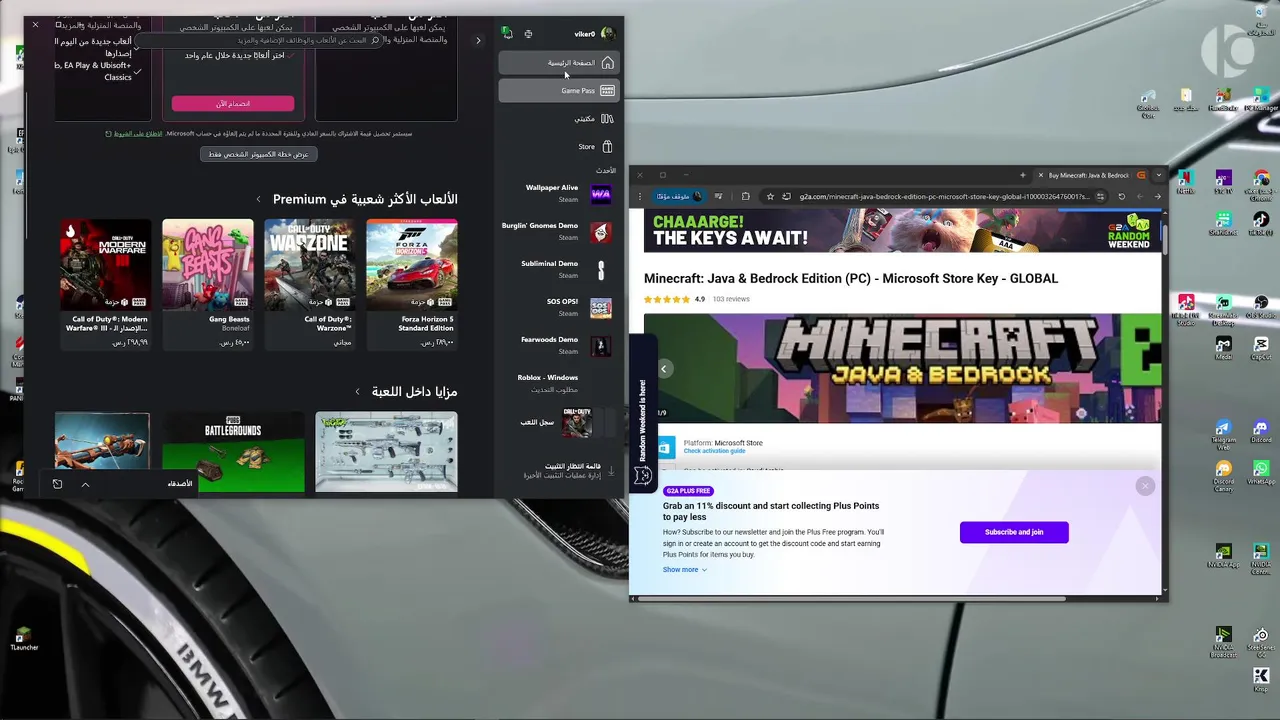
Task: Open Subliminal Demo recent entry
Action: click(x=558, y=270)
